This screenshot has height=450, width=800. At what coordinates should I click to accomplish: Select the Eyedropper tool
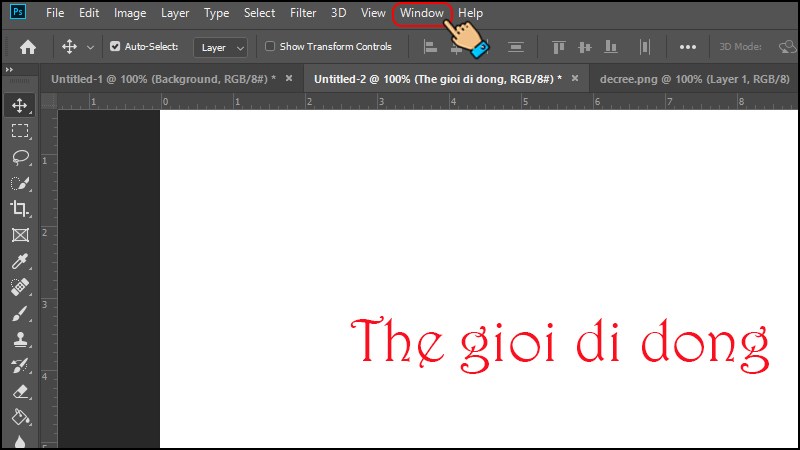tap(20, 261)
